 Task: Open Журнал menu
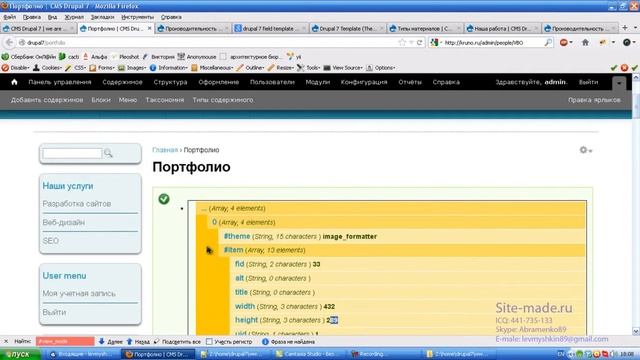pyautogui.click(x=74, y=17)
